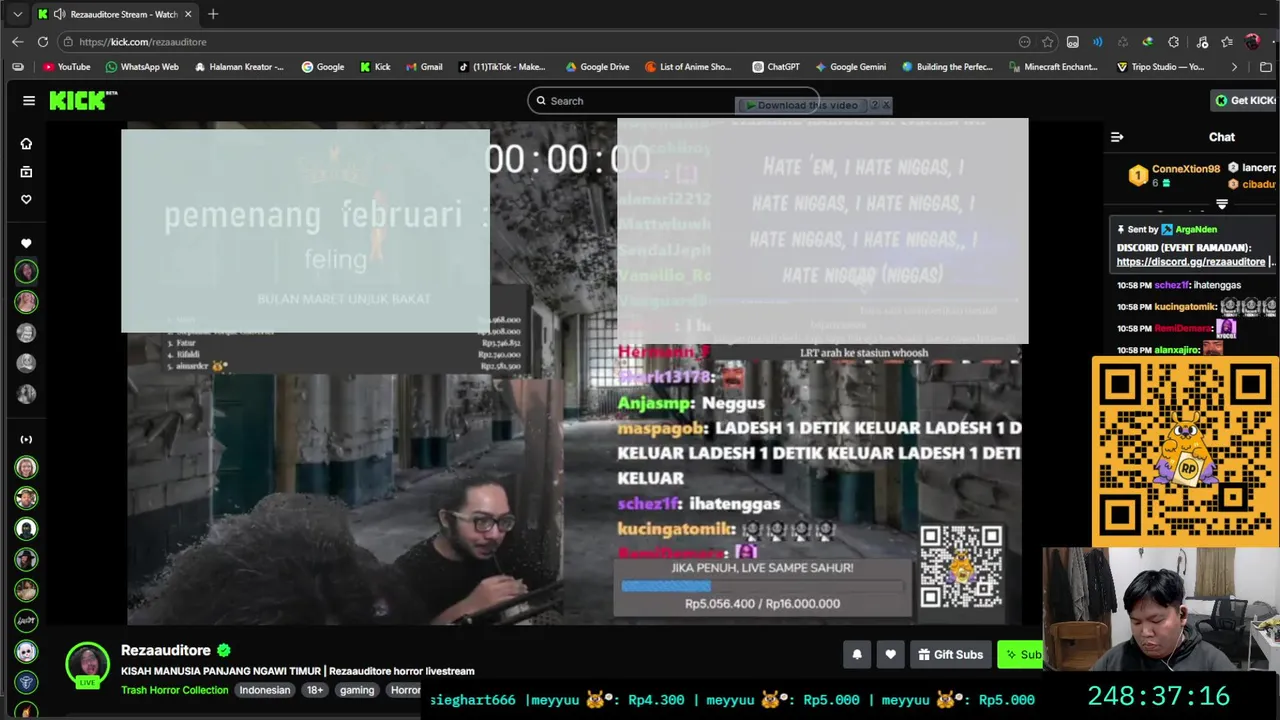
Task: Expand the bookmarks overflow chevron
Action: click(x=1234, y=67)
